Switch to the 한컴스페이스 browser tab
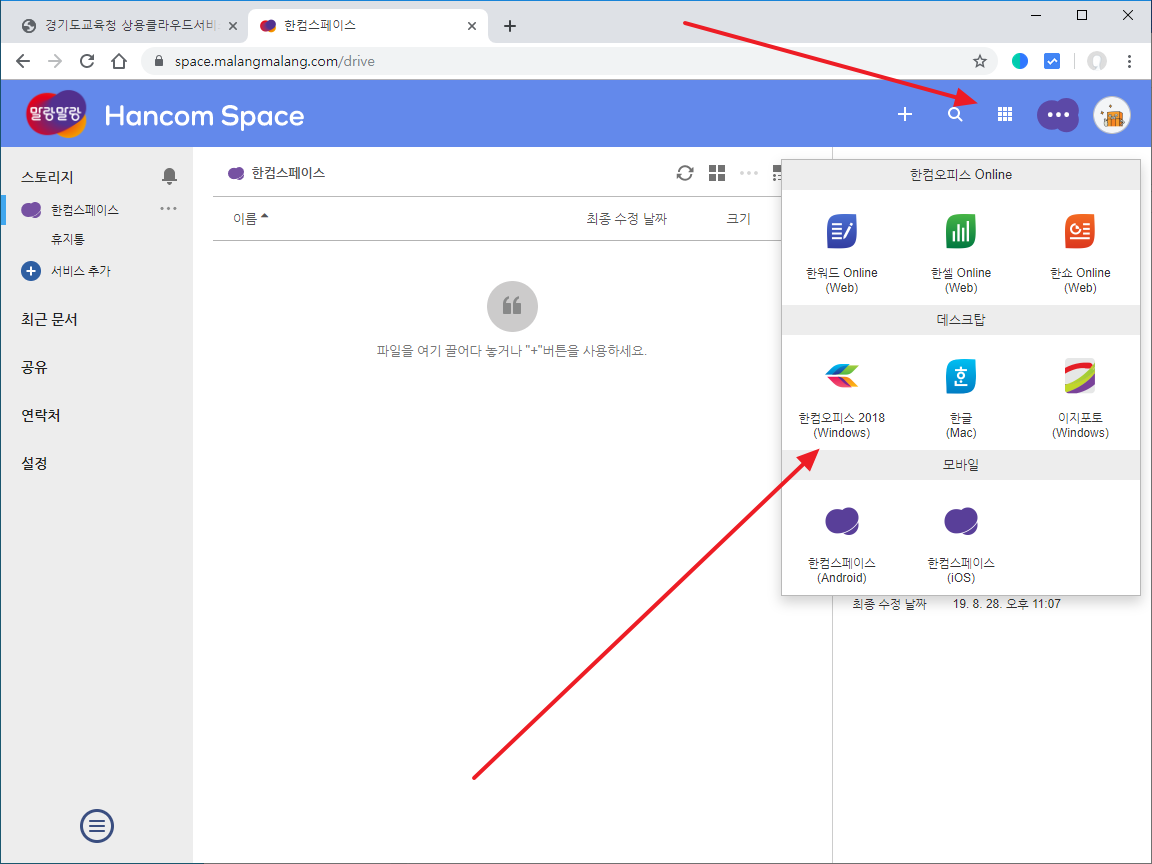1152x864 pixels. pos(367,26)
